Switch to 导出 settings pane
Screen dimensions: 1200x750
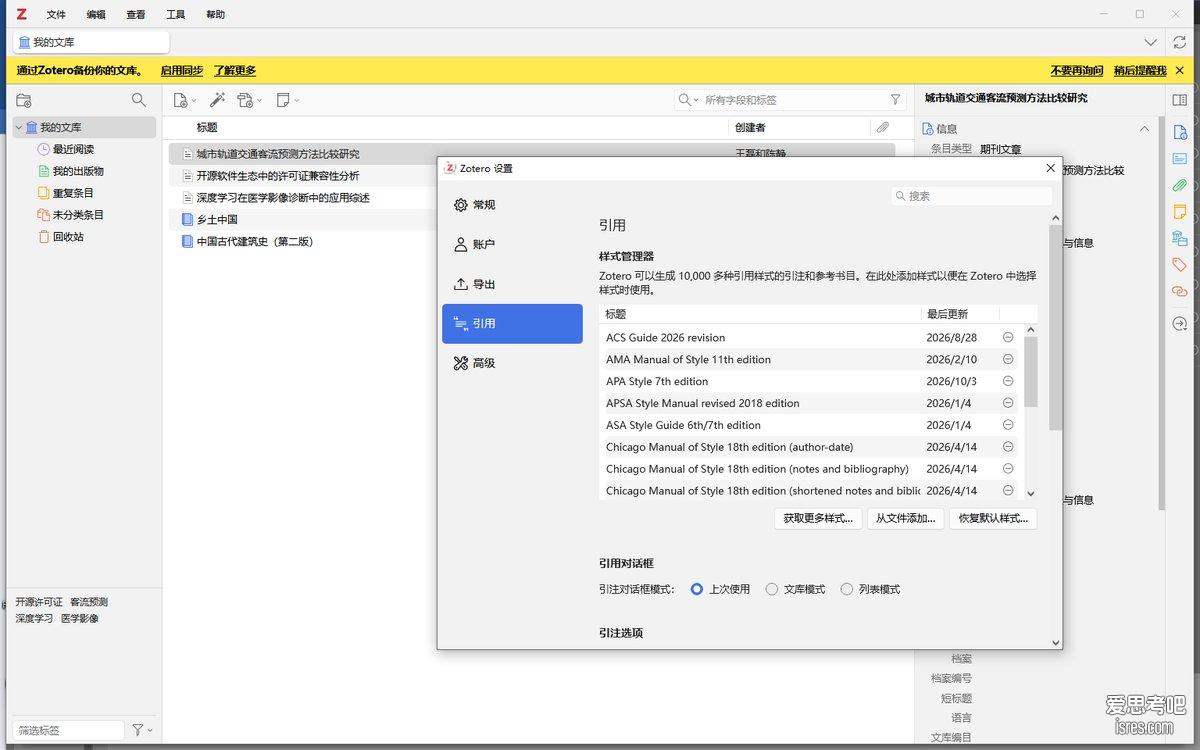click(x=512, y=284)
